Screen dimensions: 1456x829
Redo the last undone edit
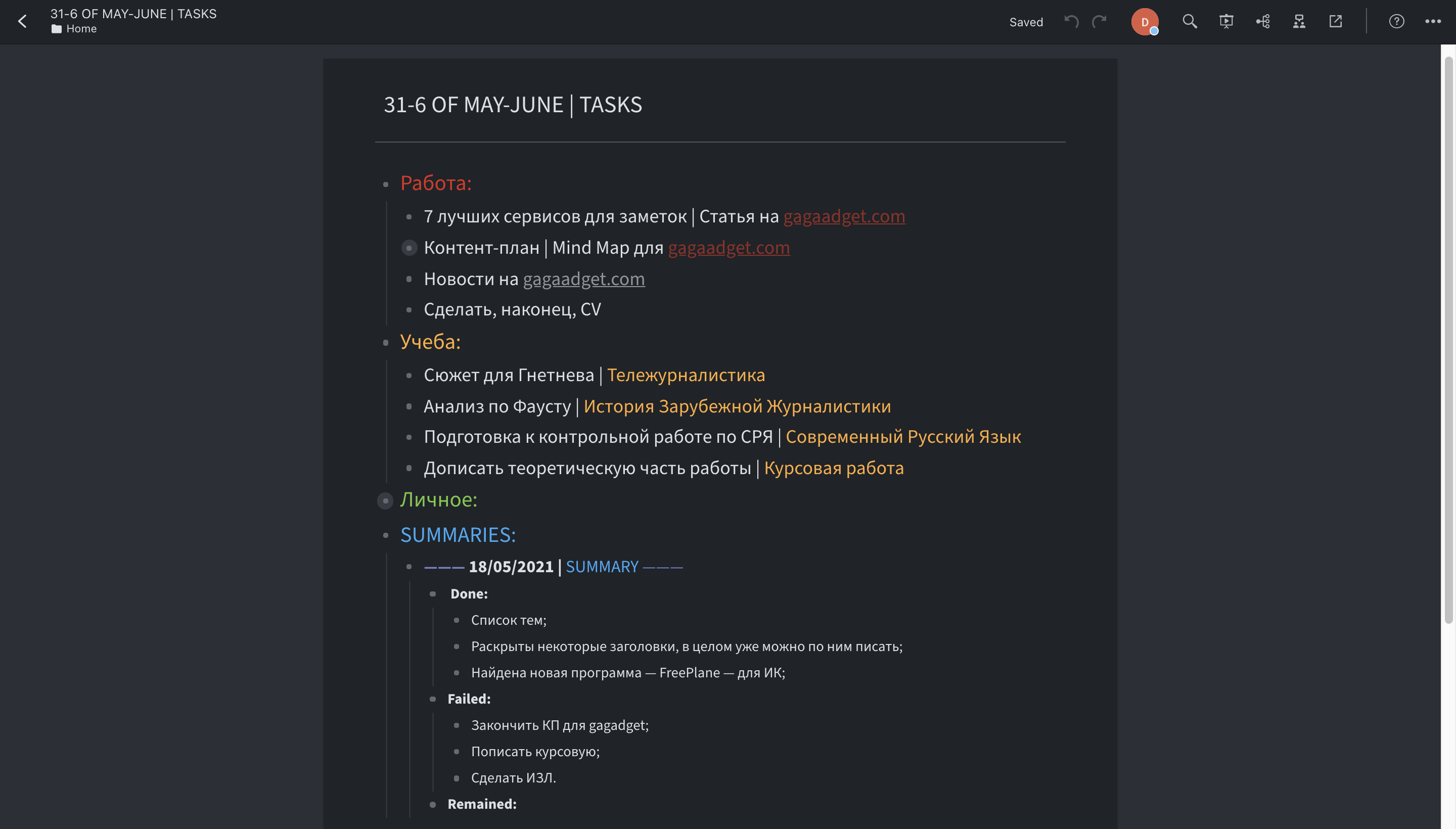[1099, 22]
